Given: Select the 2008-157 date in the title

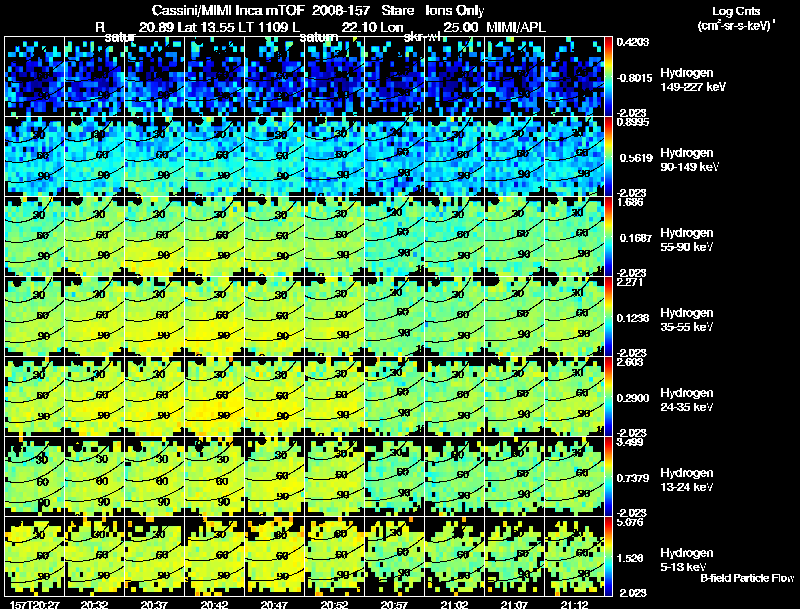Looking at the screenshot, I should (340, 11).
